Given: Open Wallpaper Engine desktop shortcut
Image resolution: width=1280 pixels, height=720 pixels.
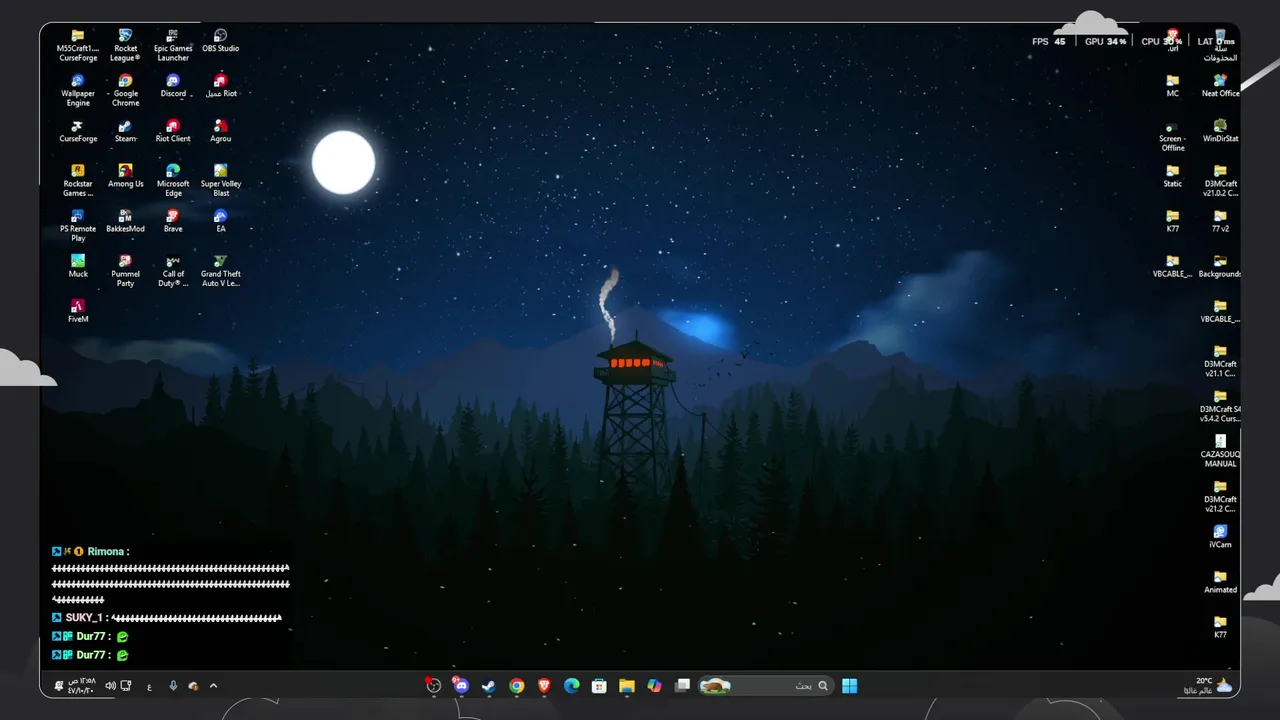Looking at the screenshot, I should pos(78,90).
